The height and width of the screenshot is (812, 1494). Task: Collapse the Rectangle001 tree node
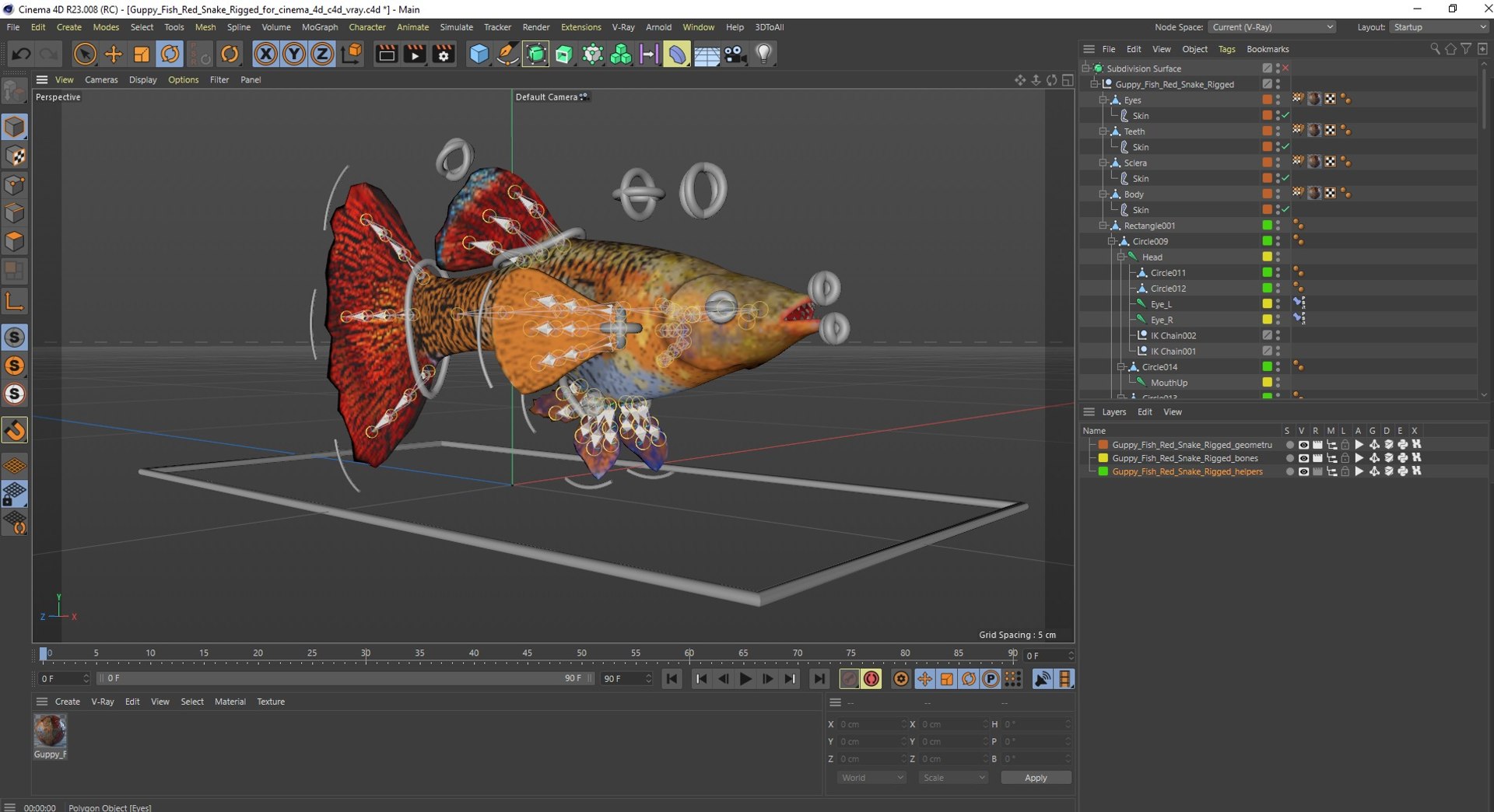(x=1103, y=226)
